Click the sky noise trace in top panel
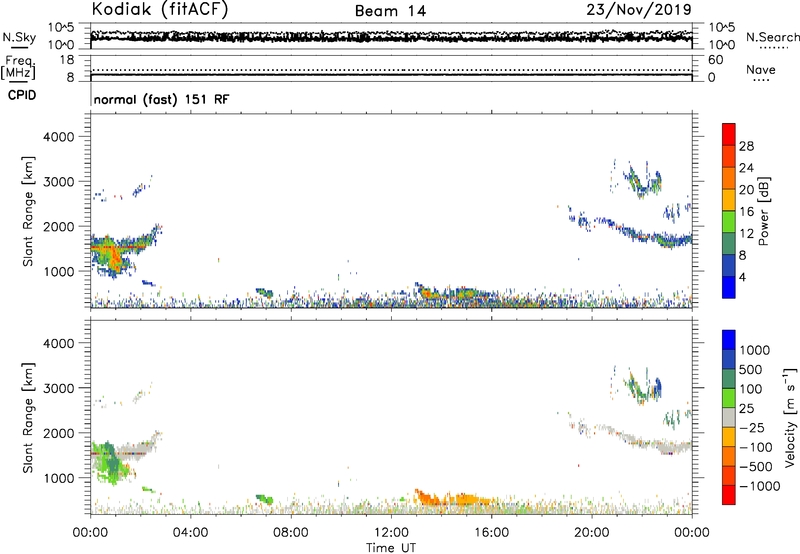Viewport: 800px width, 554px height. click(391, 37)
